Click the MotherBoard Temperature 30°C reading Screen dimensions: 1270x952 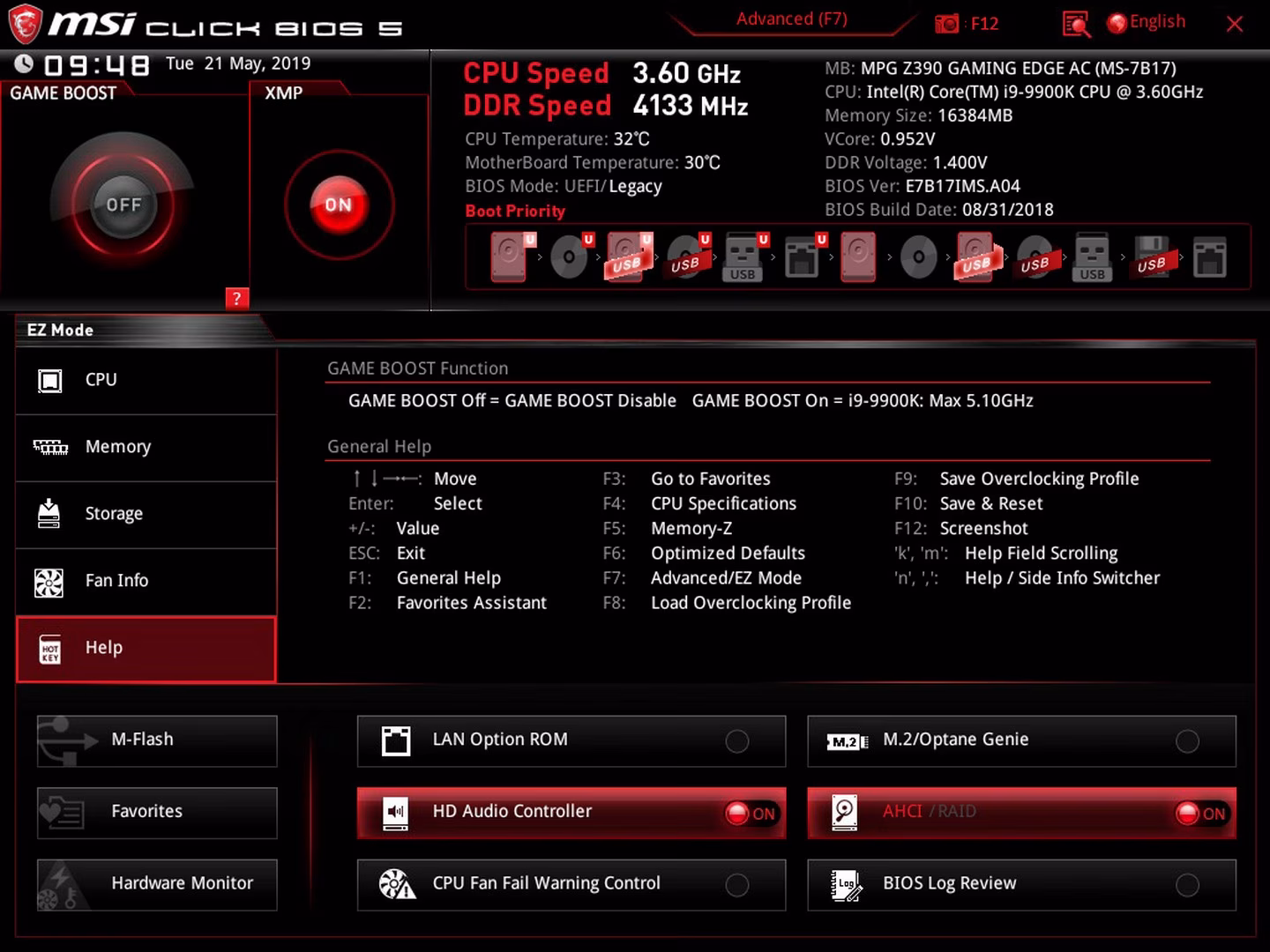(x=593, y=163)
